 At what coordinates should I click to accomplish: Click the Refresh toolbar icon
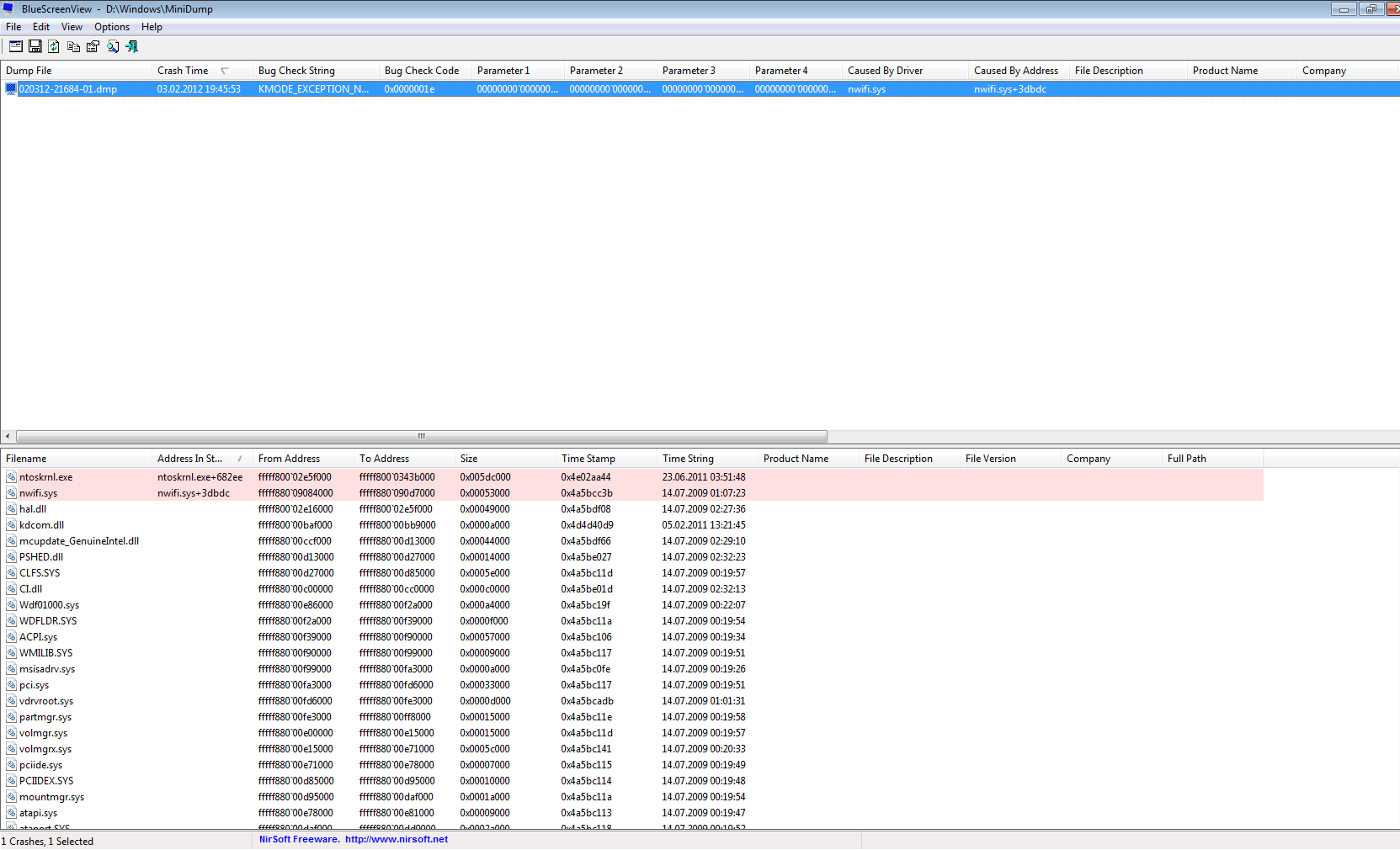[x=54, y=46]
